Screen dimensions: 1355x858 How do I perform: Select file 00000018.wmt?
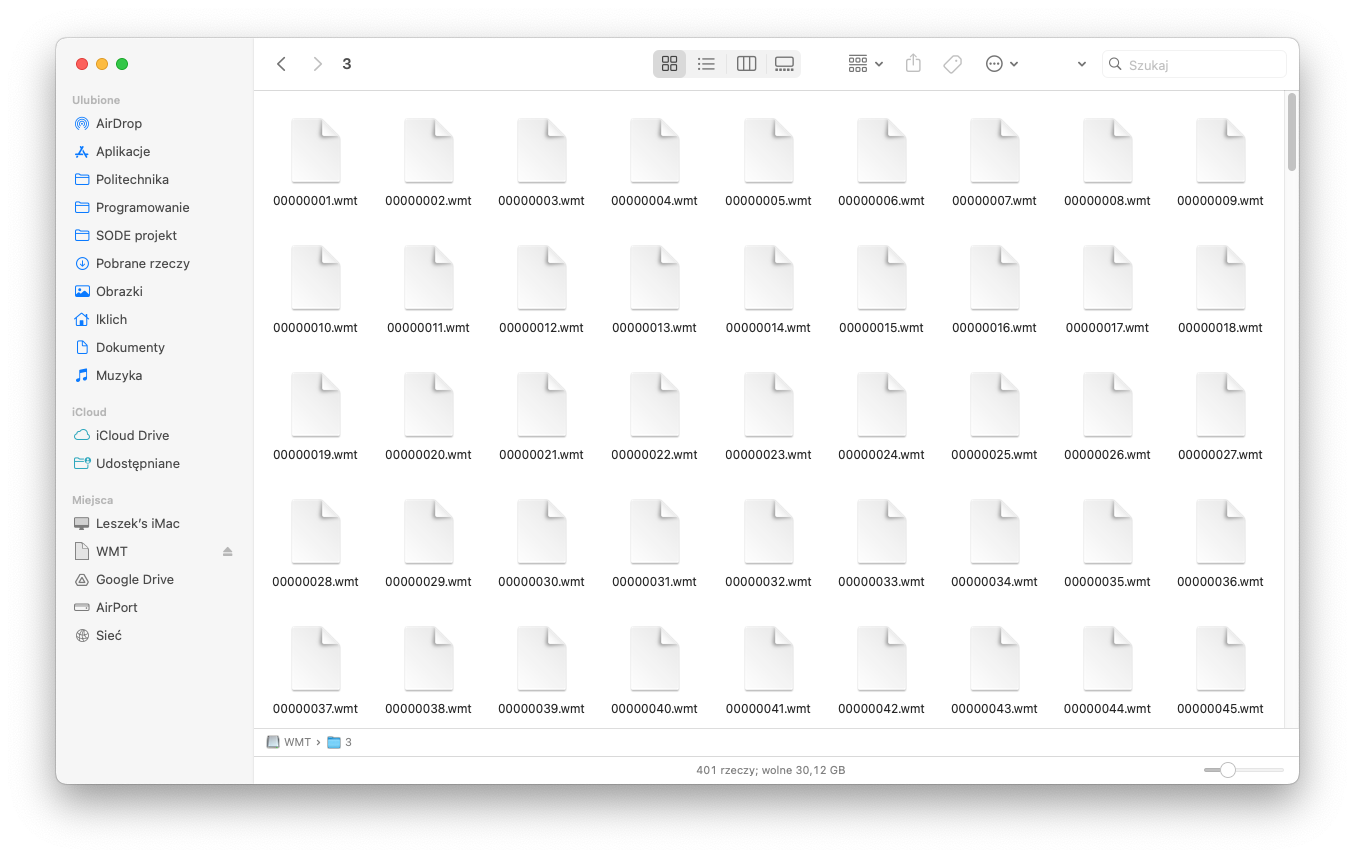pos(1220,291)
